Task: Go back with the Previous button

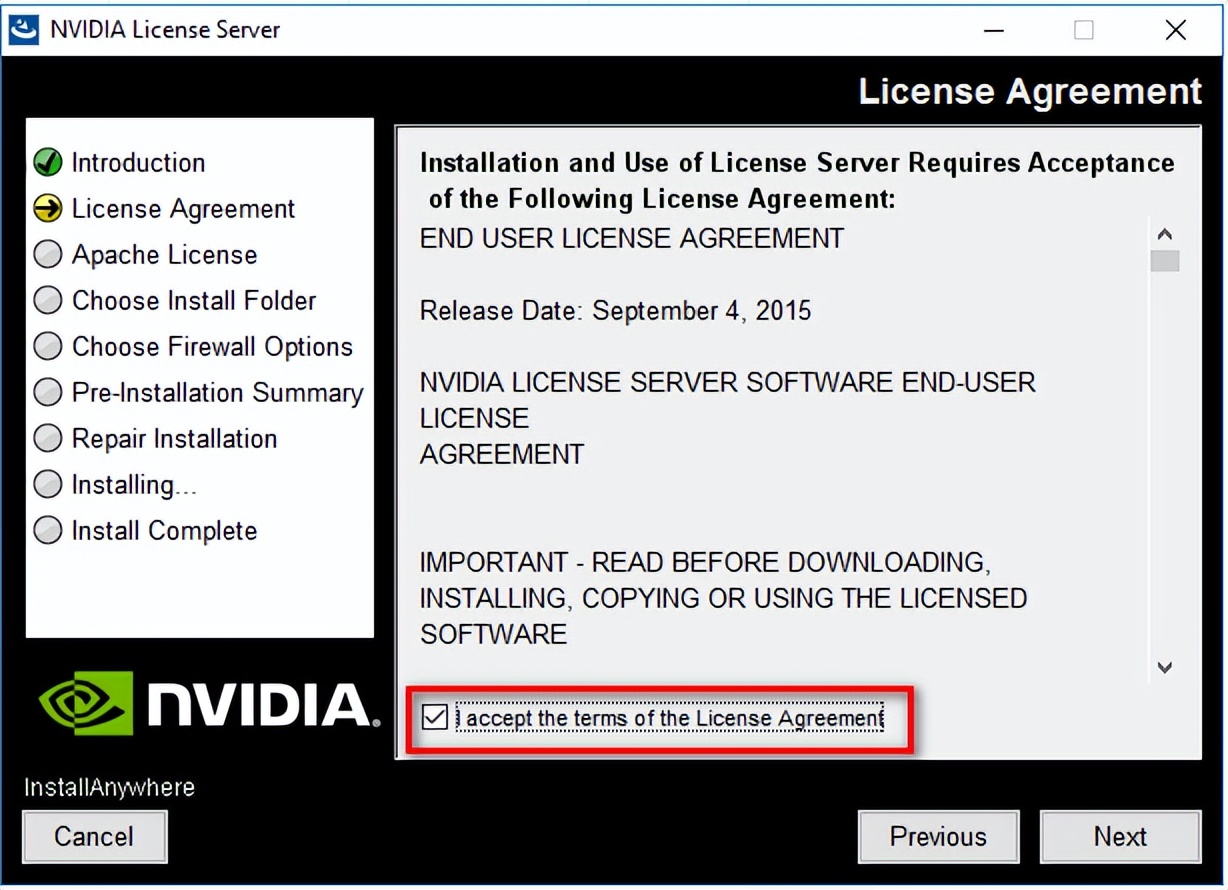Action: [938, 836]
